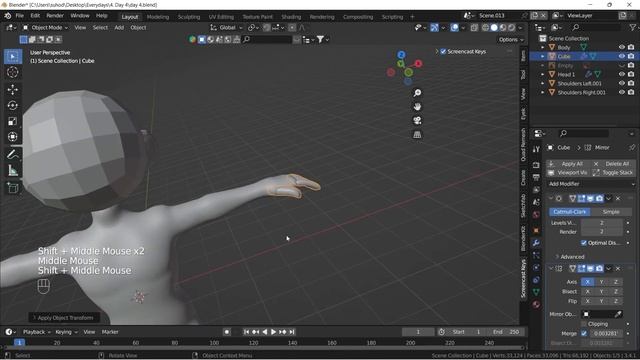Open the Modifier wrench properties tab
Screen dimensions: 640x360
pyautogui.click(x=536, y=243)
